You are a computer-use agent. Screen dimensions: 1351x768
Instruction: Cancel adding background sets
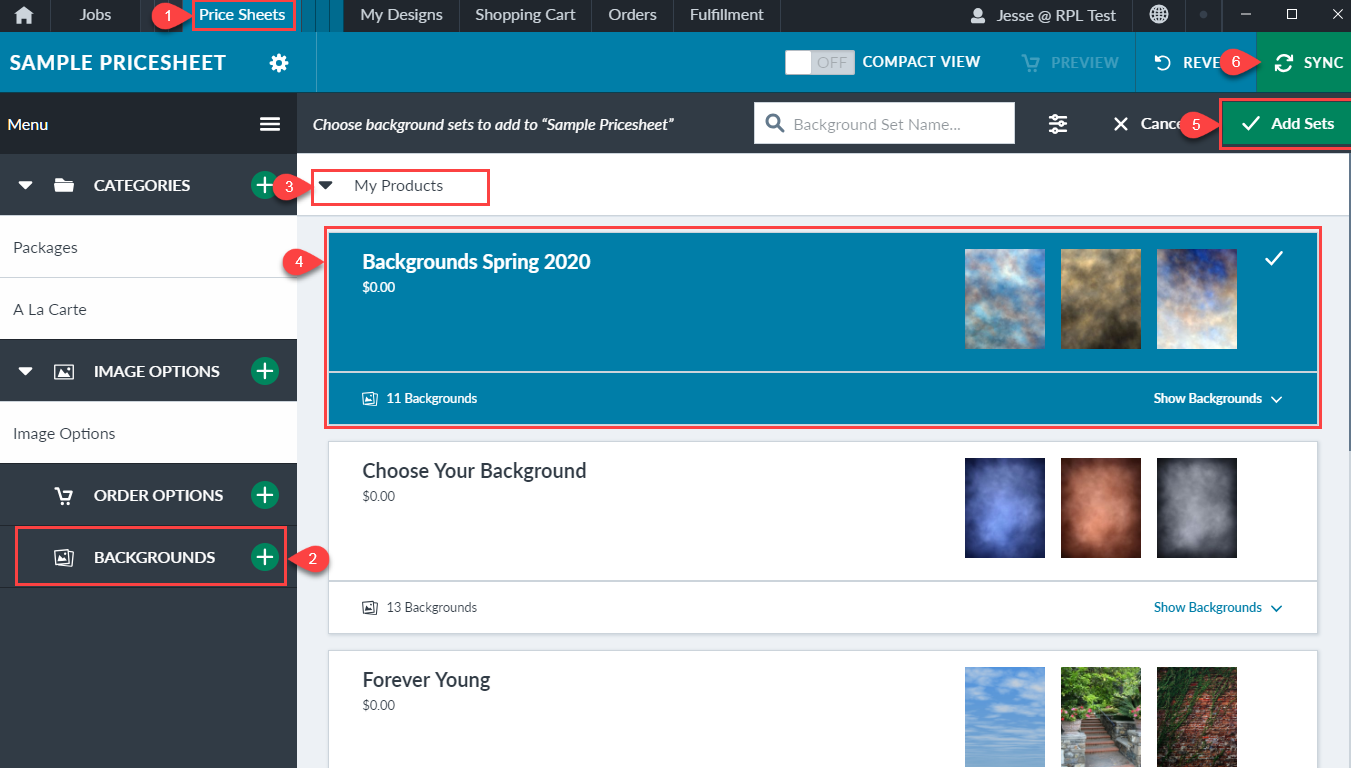(x=1150, y=124)
